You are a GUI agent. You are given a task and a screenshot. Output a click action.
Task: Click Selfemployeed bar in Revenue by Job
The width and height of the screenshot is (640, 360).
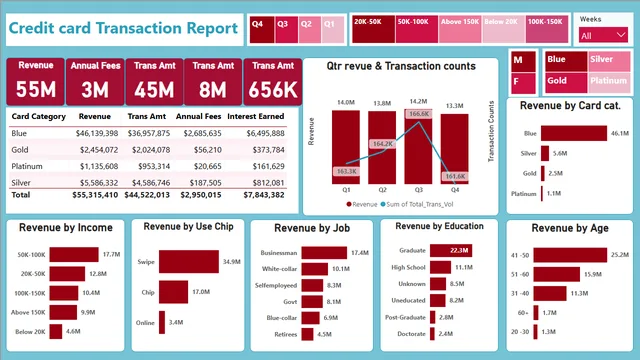click(x=312, y=285)
